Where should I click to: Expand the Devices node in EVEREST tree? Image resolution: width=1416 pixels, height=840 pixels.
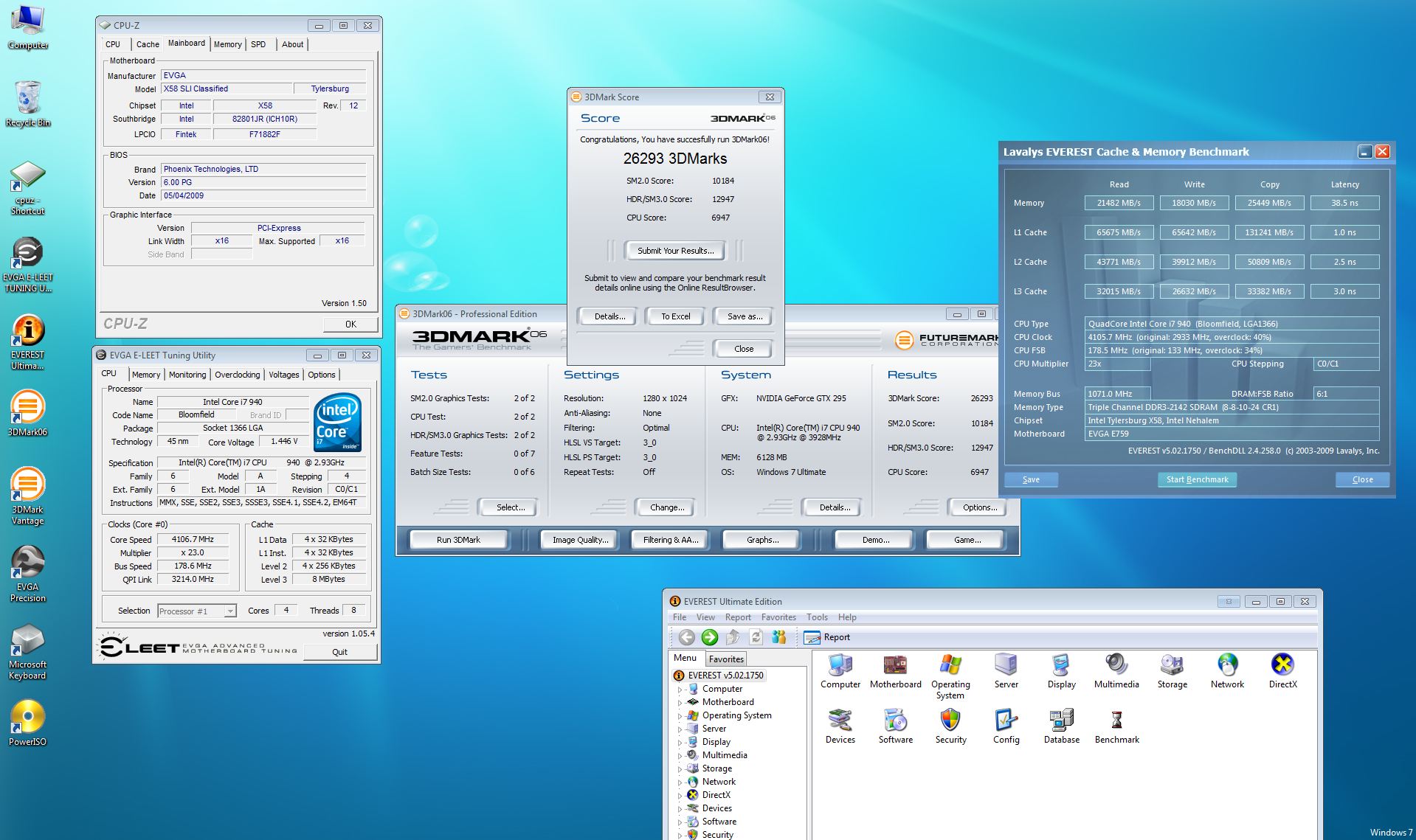pyautogui.click(x=680, y=809)
